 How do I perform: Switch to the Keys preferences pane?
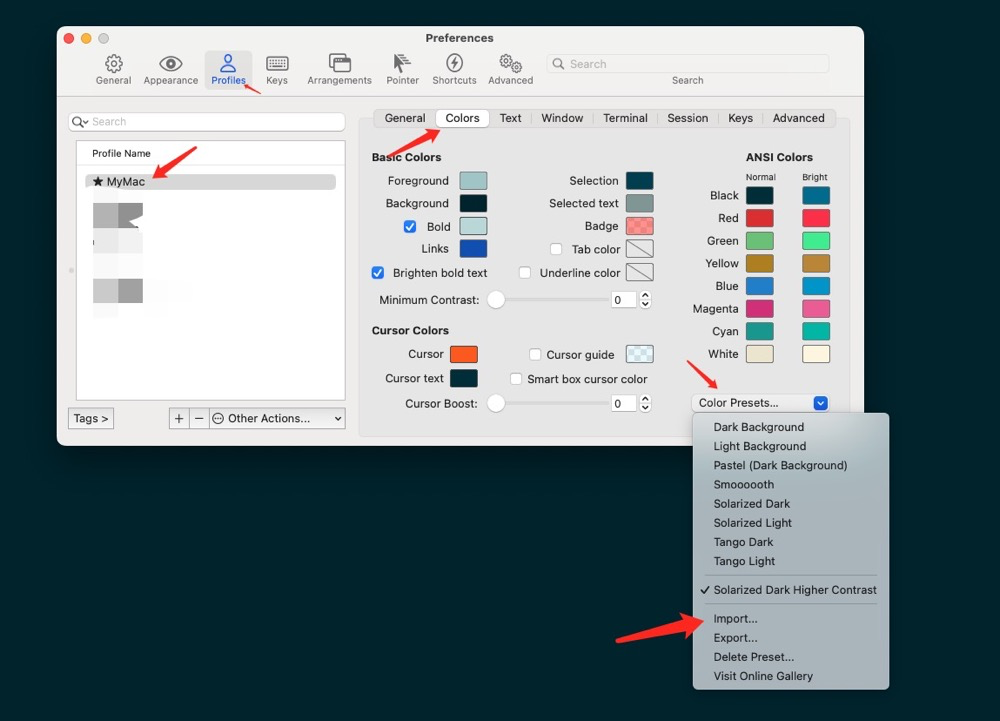click(277, 67)
